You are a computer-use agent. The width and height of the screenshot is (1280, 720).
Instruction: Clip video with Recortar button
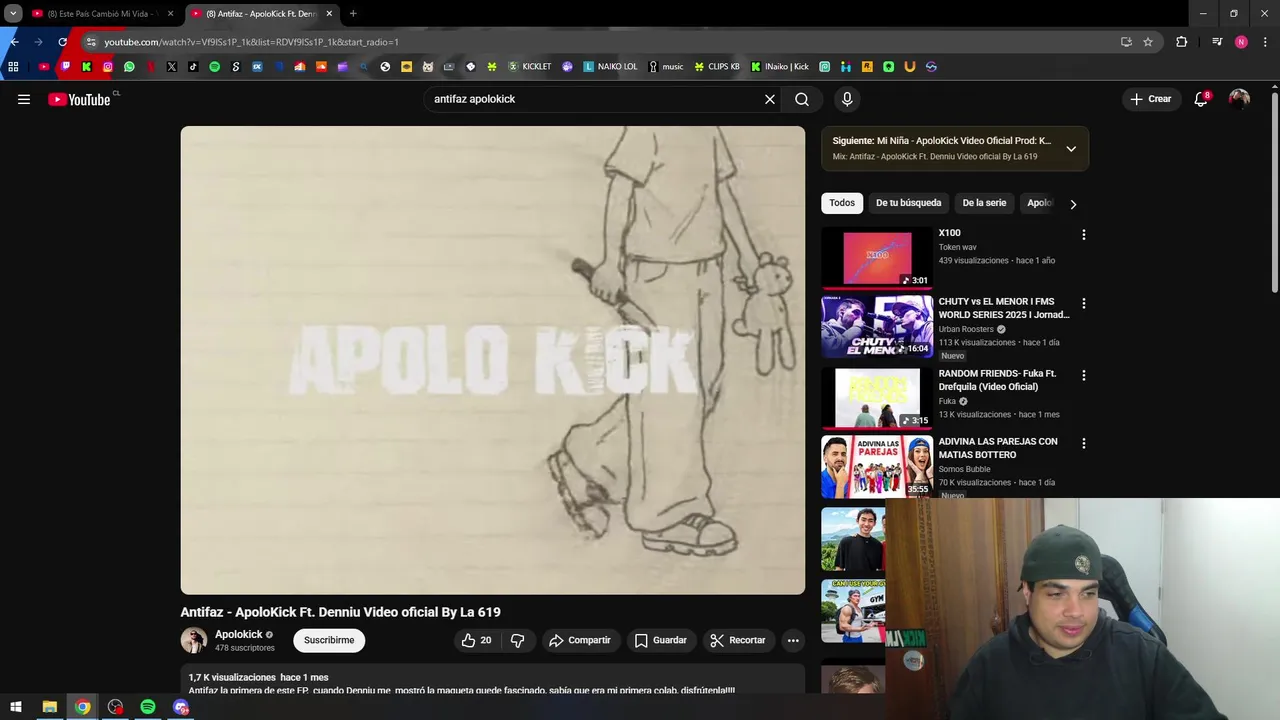tap(738, 640)
